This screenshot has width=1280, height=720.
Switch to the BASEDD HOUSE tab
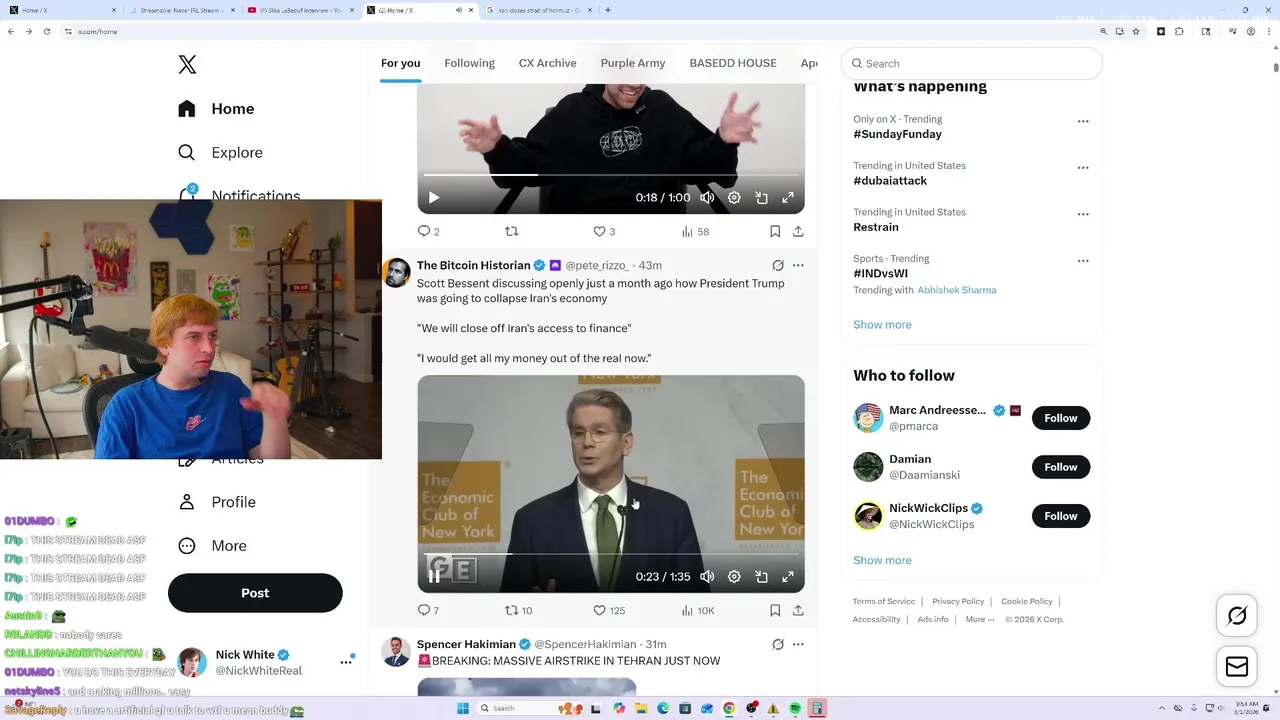point(732,63)
